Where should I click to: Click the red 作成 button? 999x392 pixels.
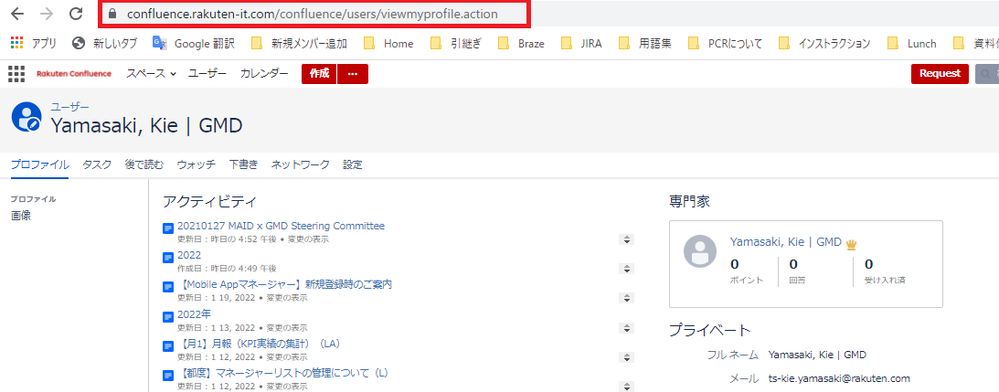pyautogui.click(x=319, y=74)
